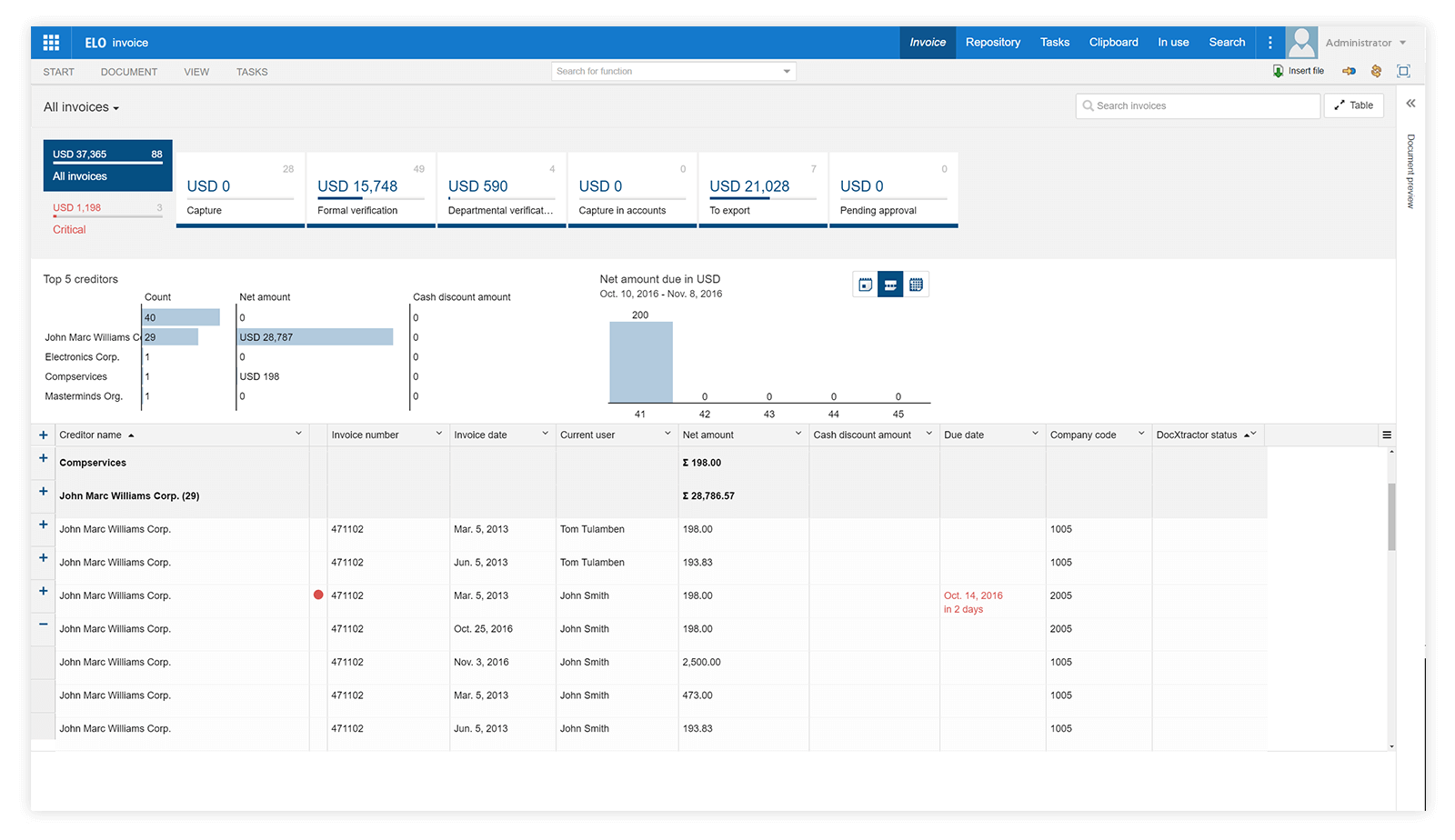Select the Critical USD 1,198 filter

click(x=107, y=218)
